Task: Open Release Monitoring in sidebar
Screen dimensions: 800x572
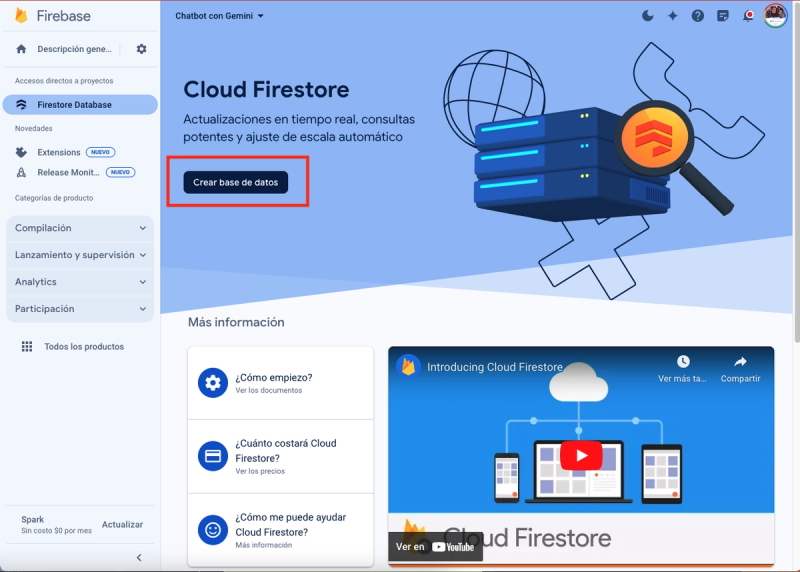Action: (68, 172)
